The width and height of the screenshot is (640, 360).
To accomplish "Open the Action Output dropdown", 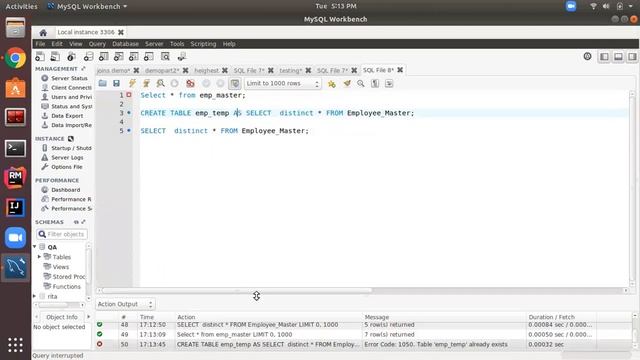I will tap(125, 304).
